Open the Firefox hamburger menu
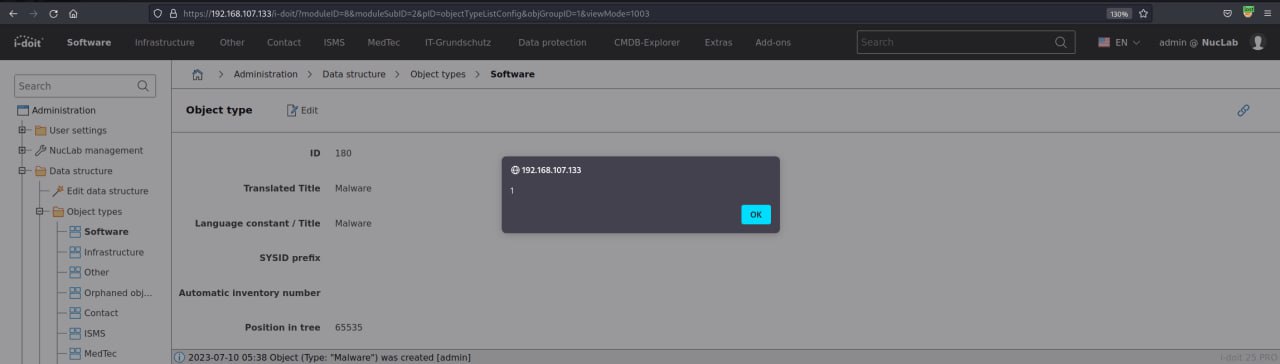 point(1267,14)
